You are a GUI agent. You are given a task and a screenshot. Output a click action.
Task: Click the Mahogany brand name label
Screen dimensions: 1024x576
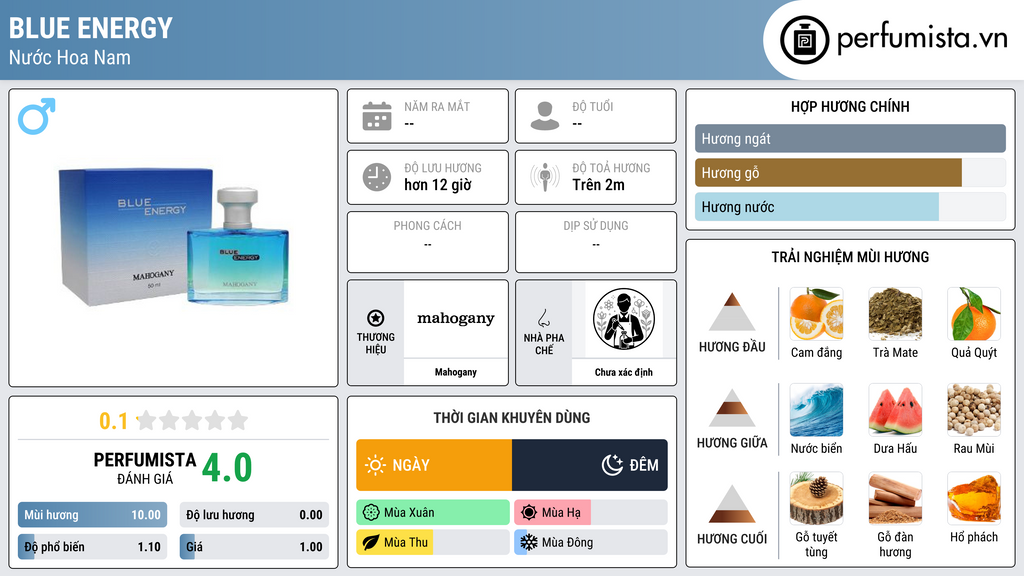point(456,372)
